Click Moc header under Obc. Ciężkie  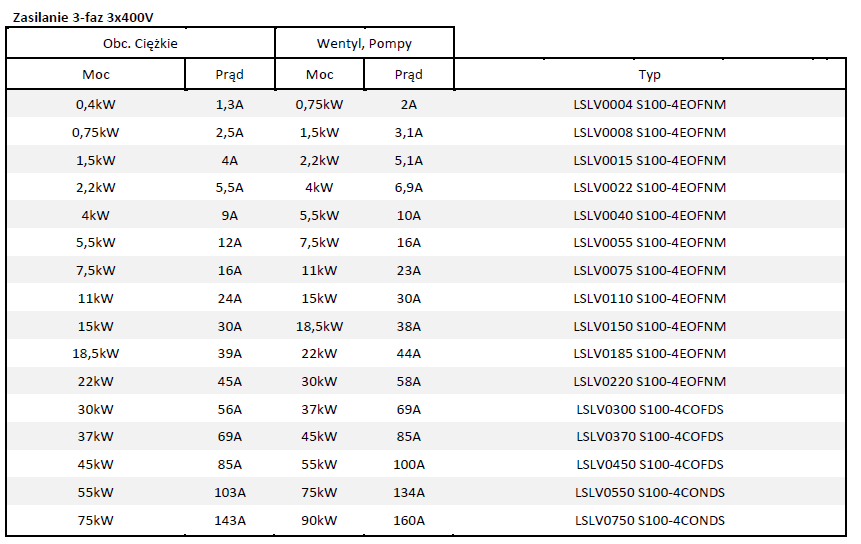click(96, 75)
